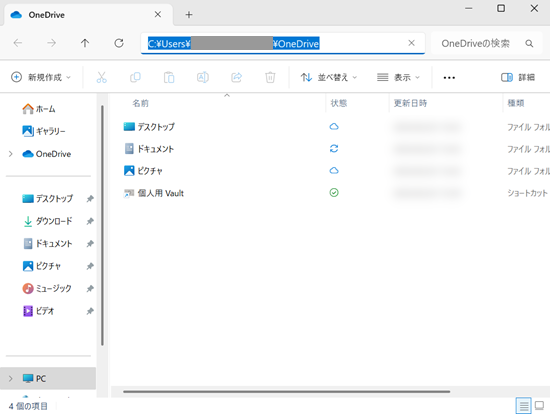Select the OneDrive window tab
This screenshot has height=414, width=550.
pos(88,15)
